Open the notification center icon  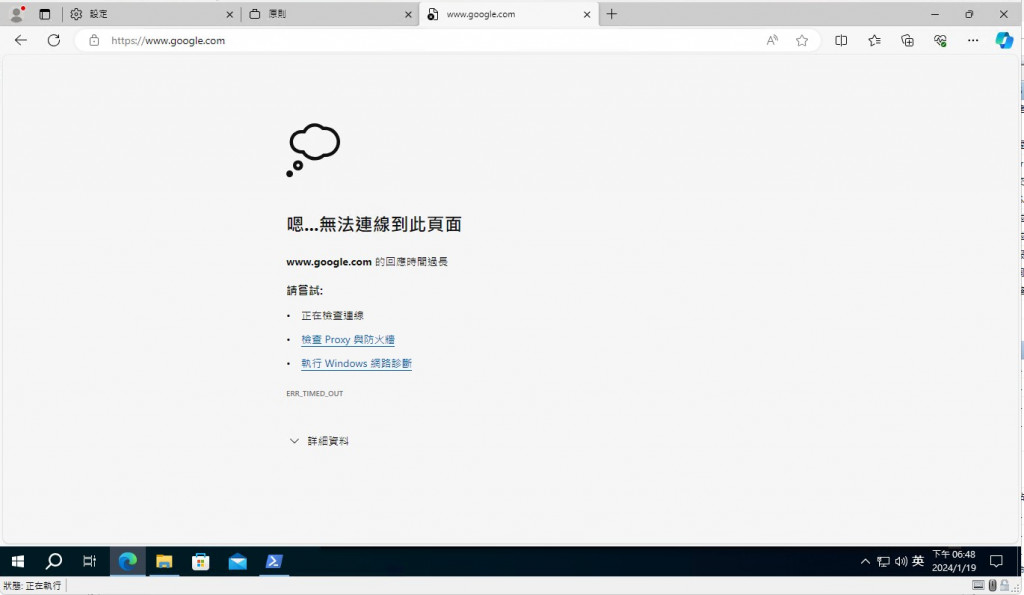pyautogui.click(x=997, y=561)
